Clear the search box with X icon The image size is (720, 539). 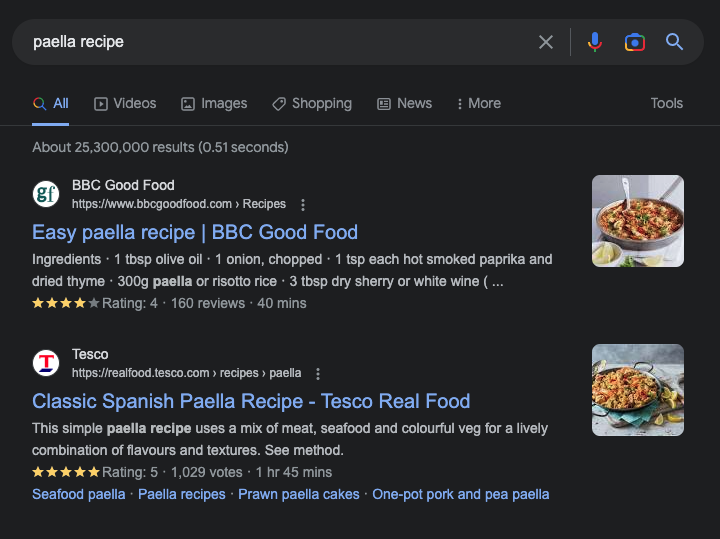pyautogui.click(x=546, y=42)
